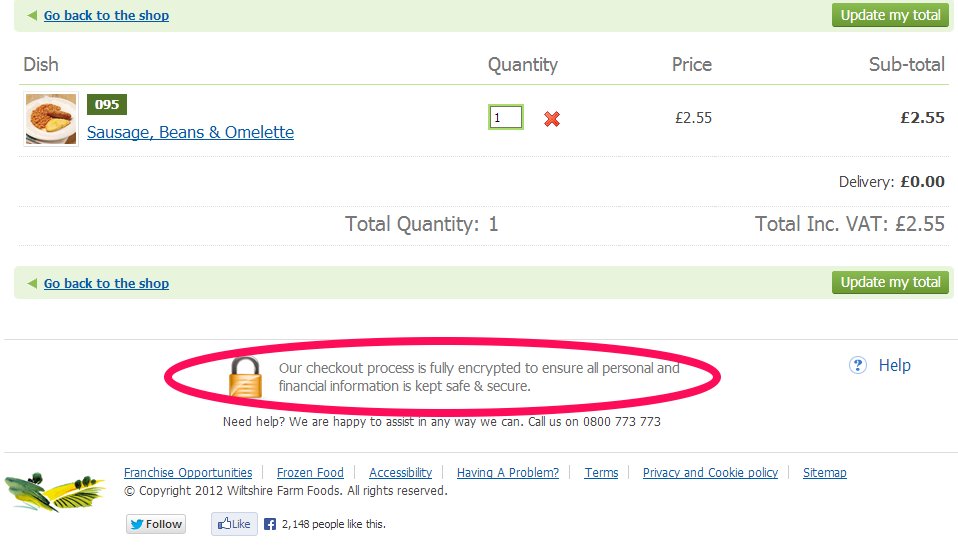Click top green back arrow icon
Viewport: 958px width, 545px height.
click(32, 15)
